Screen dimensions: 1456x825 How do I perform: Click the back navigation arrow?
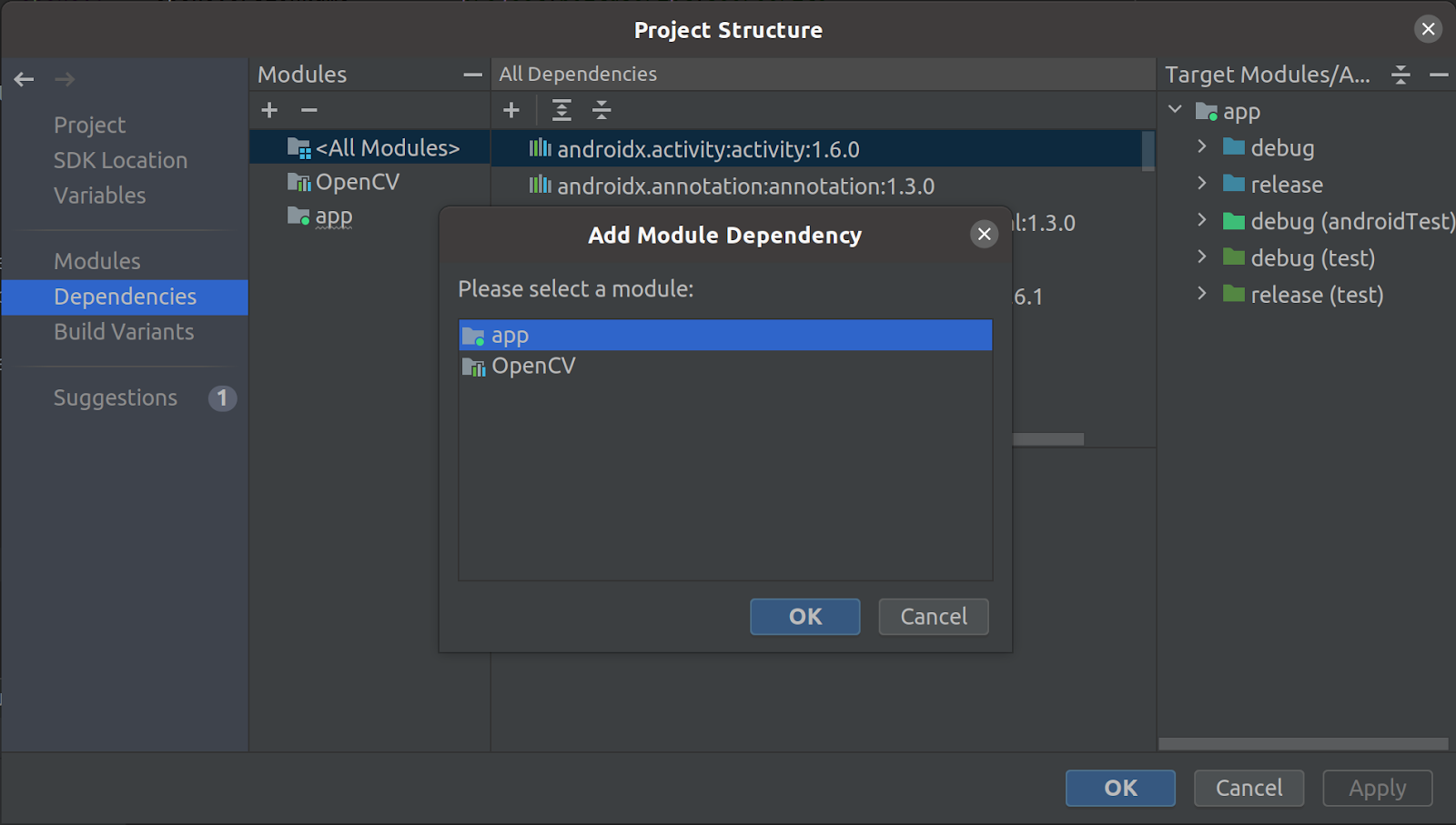(x=23, y=79)
